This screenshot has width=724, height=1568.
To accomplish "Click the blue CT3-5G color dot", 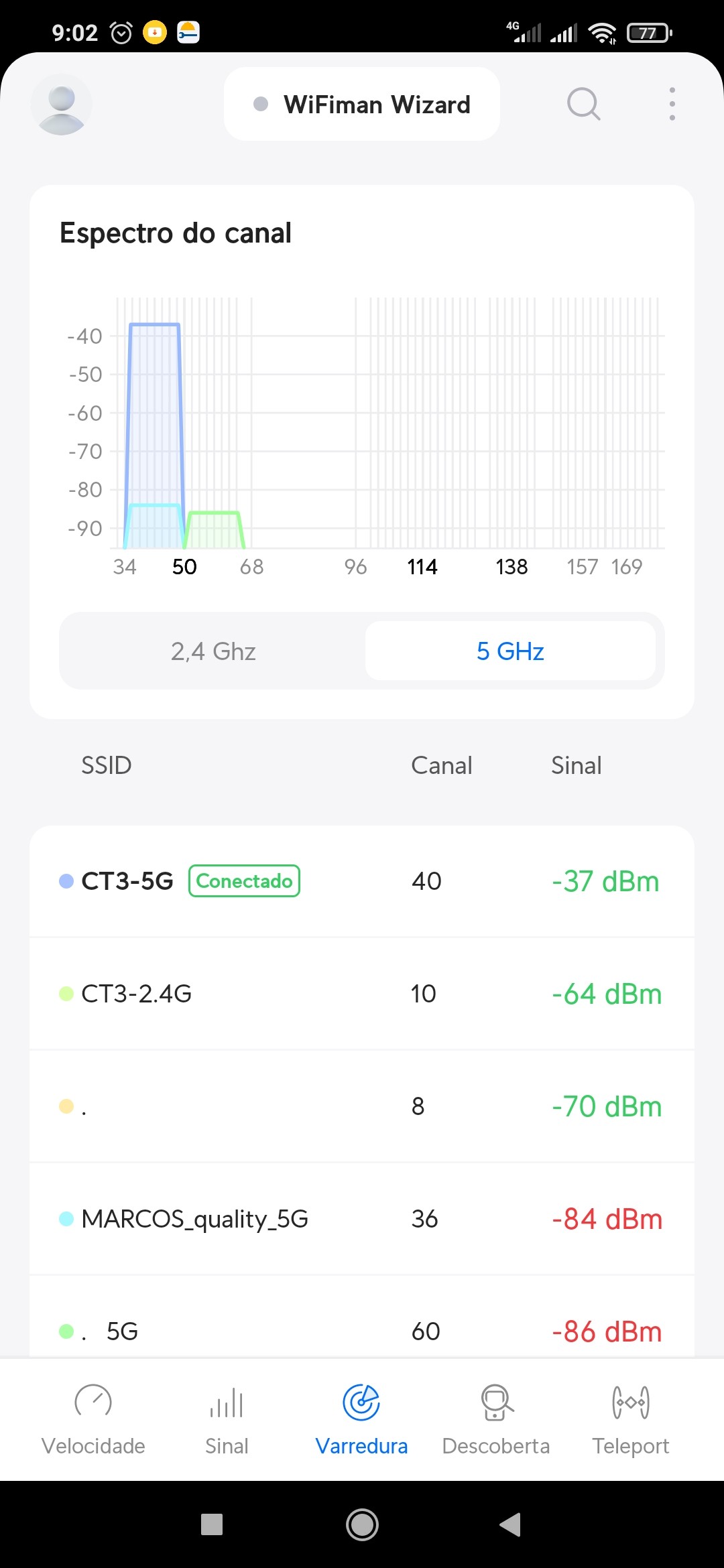I will [66, 881].
